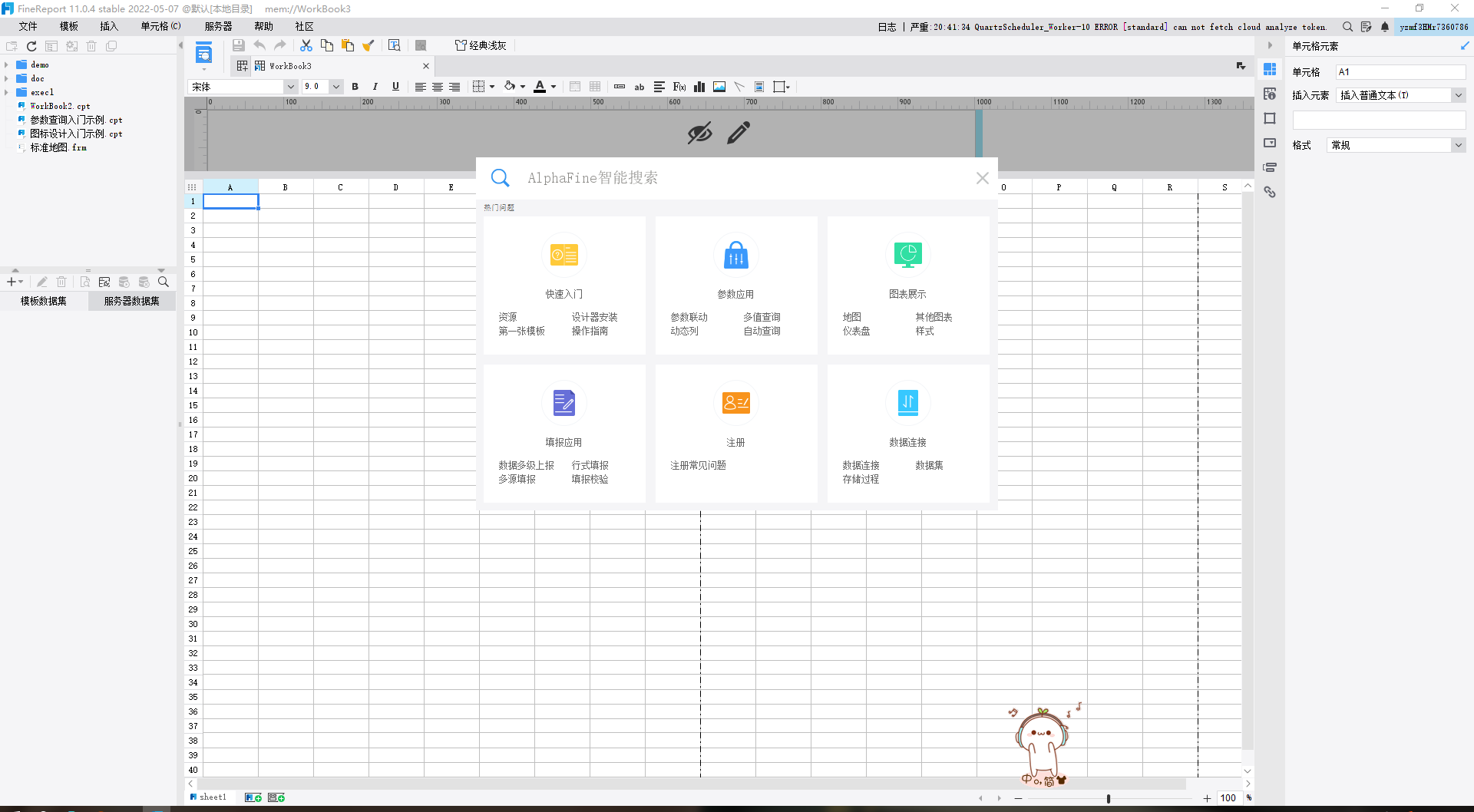The height and width of the screenshot is (812, 1474).
Task: Click the 'ab' rich text insert icon
Action: [640, 87]
